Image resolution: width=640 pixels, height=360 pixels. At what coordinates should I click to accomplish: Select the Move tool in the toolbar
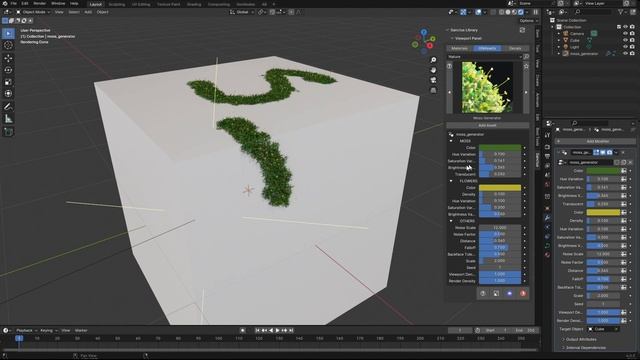pyautogui.click(x=8, y=58)
